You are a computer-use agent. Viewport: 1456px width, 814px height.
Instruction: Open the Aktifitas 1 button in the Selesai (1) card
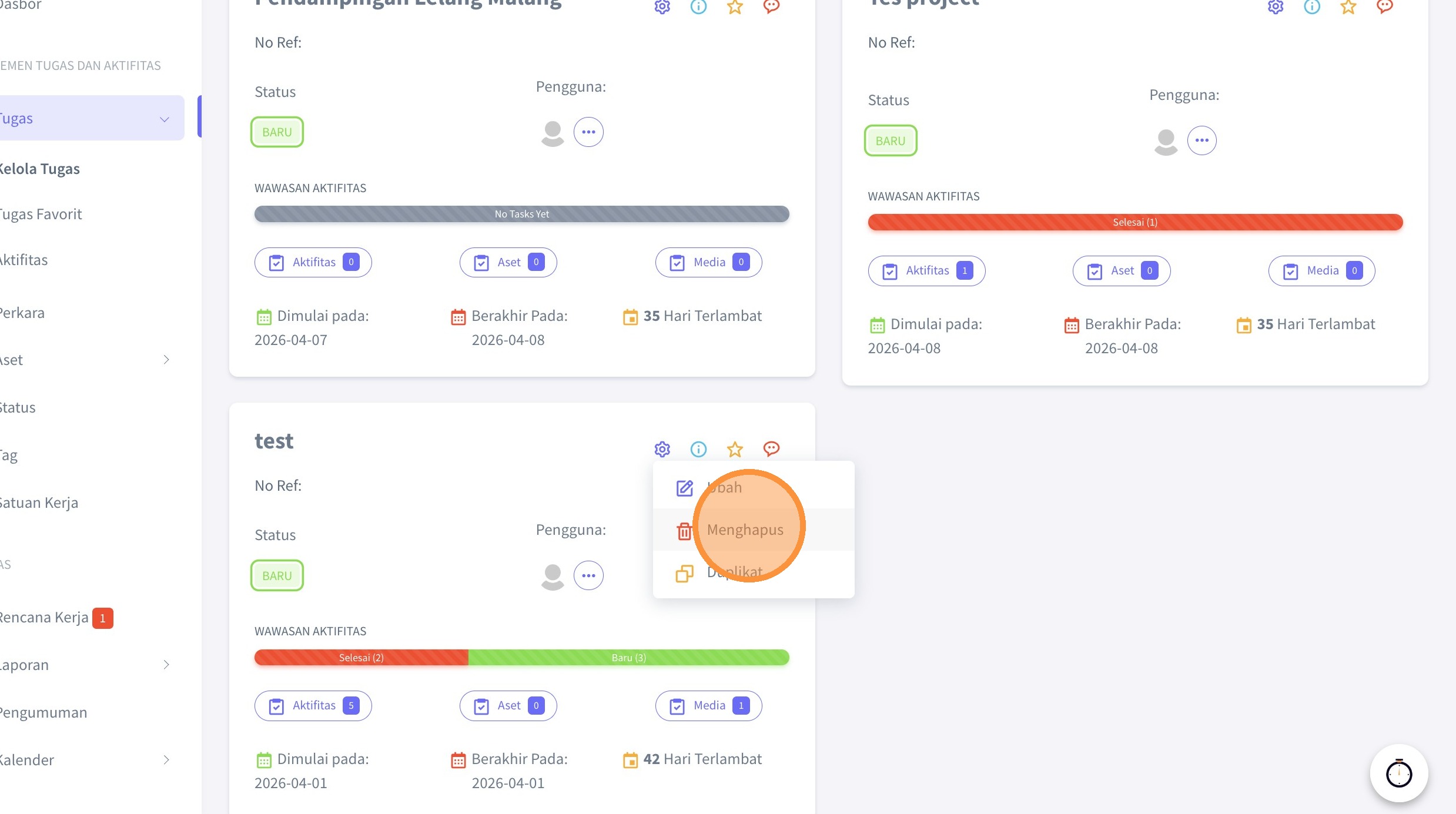click(927, 270)
